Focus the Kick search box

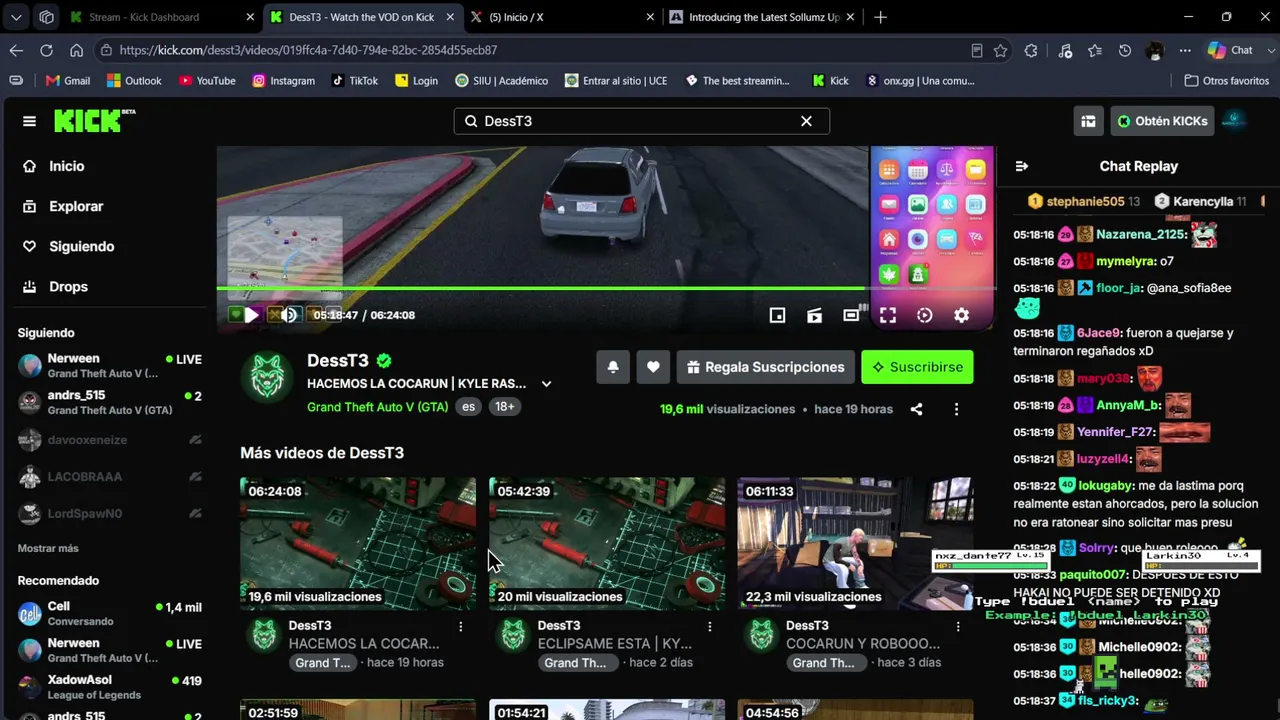point(642,121)
